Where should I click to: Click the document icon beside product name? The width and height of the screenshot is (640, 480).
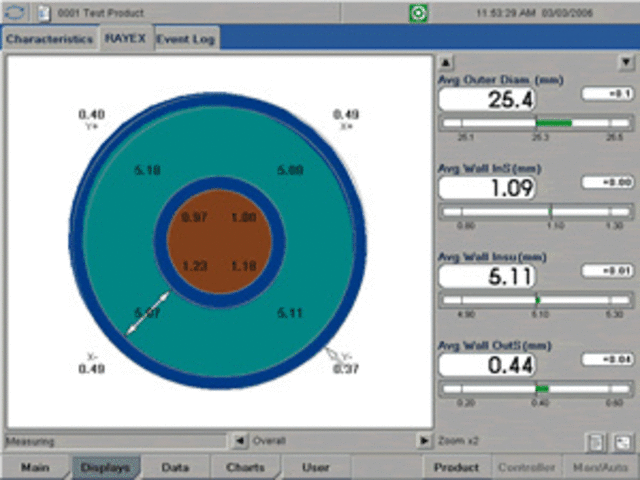[43, 13]
